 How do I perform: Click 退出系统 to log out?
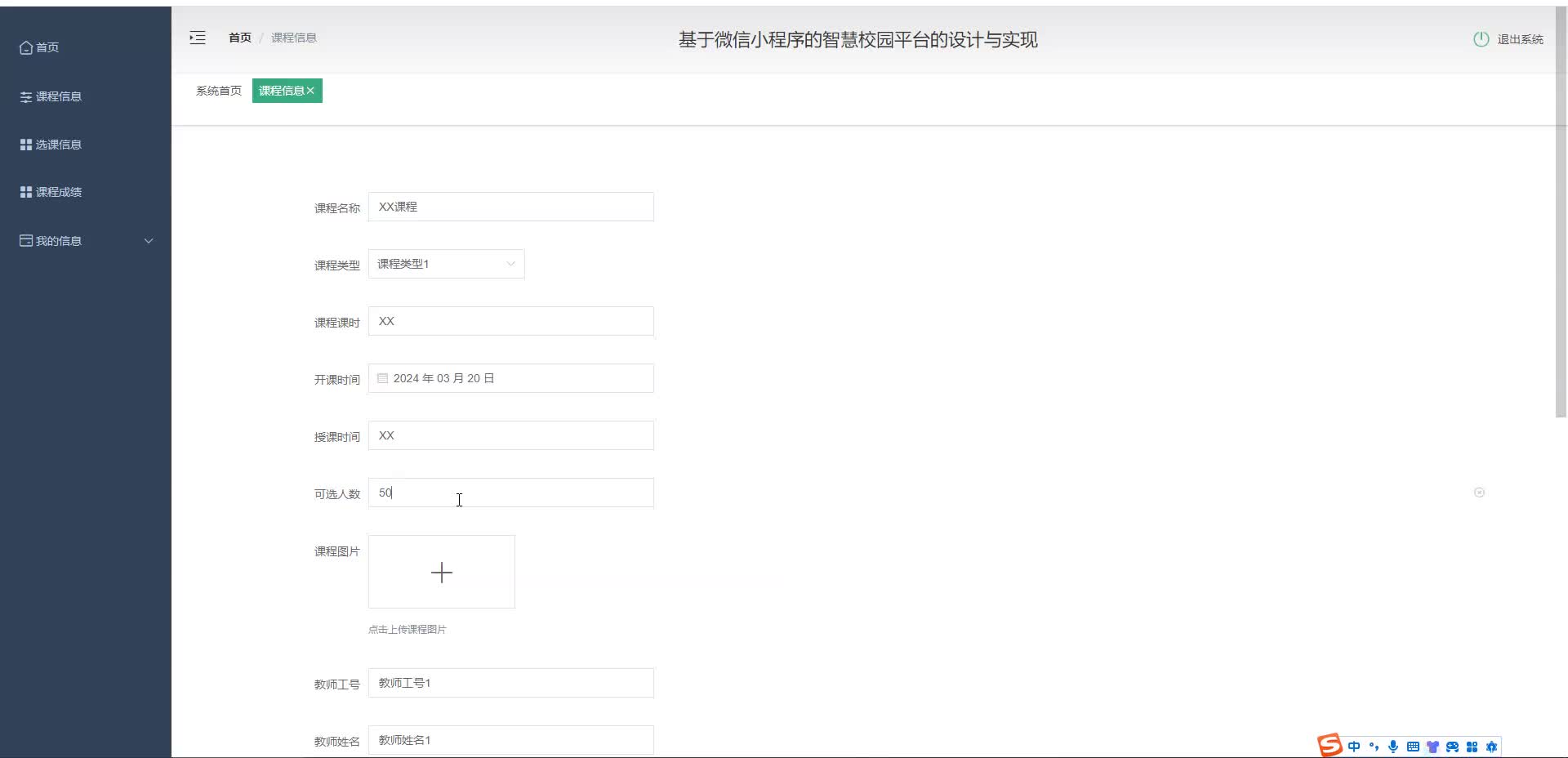coord(1520,39)
